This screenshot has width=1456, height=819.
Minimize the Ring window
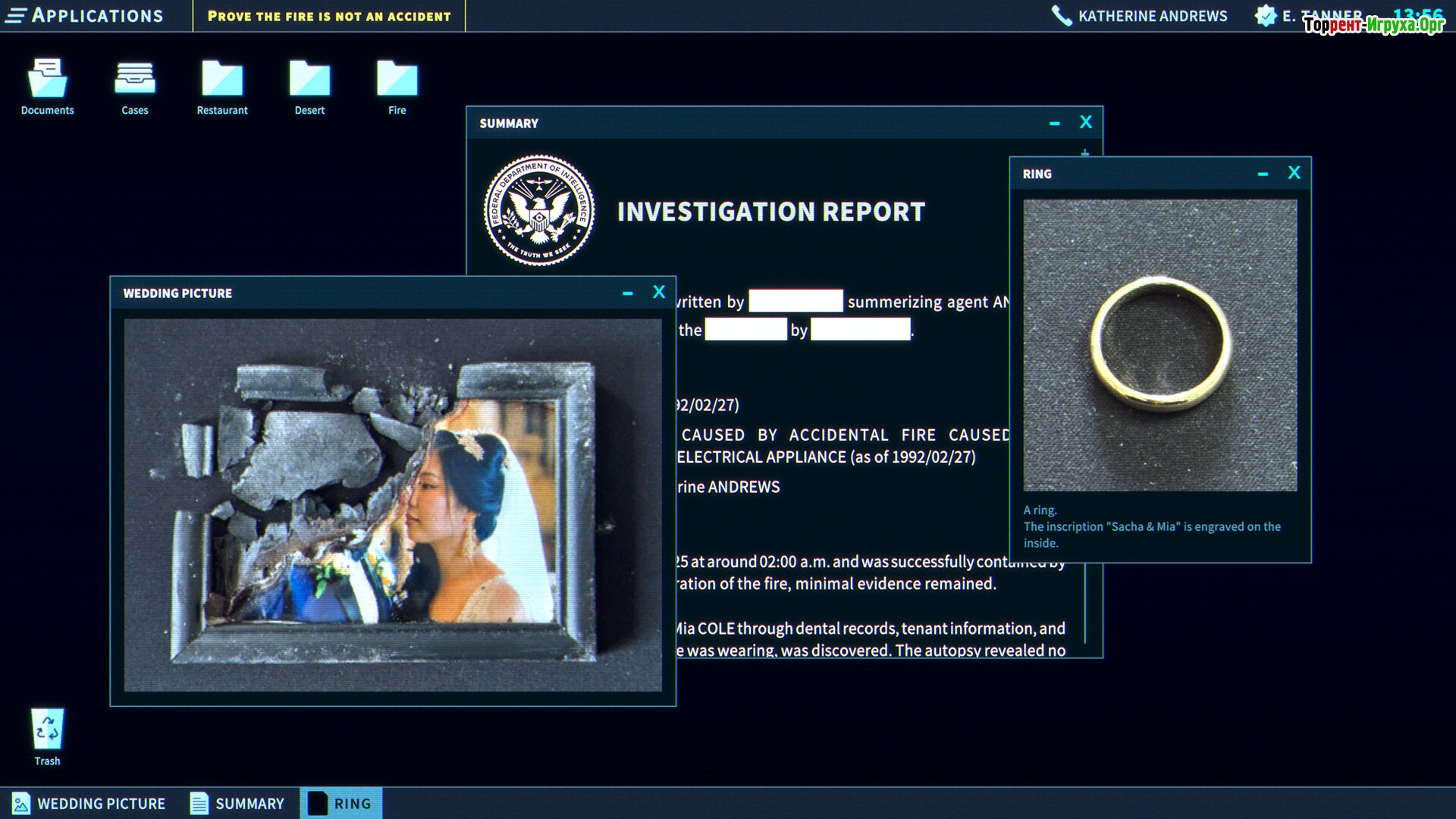pyautogui.click(x=1263, y=174)
